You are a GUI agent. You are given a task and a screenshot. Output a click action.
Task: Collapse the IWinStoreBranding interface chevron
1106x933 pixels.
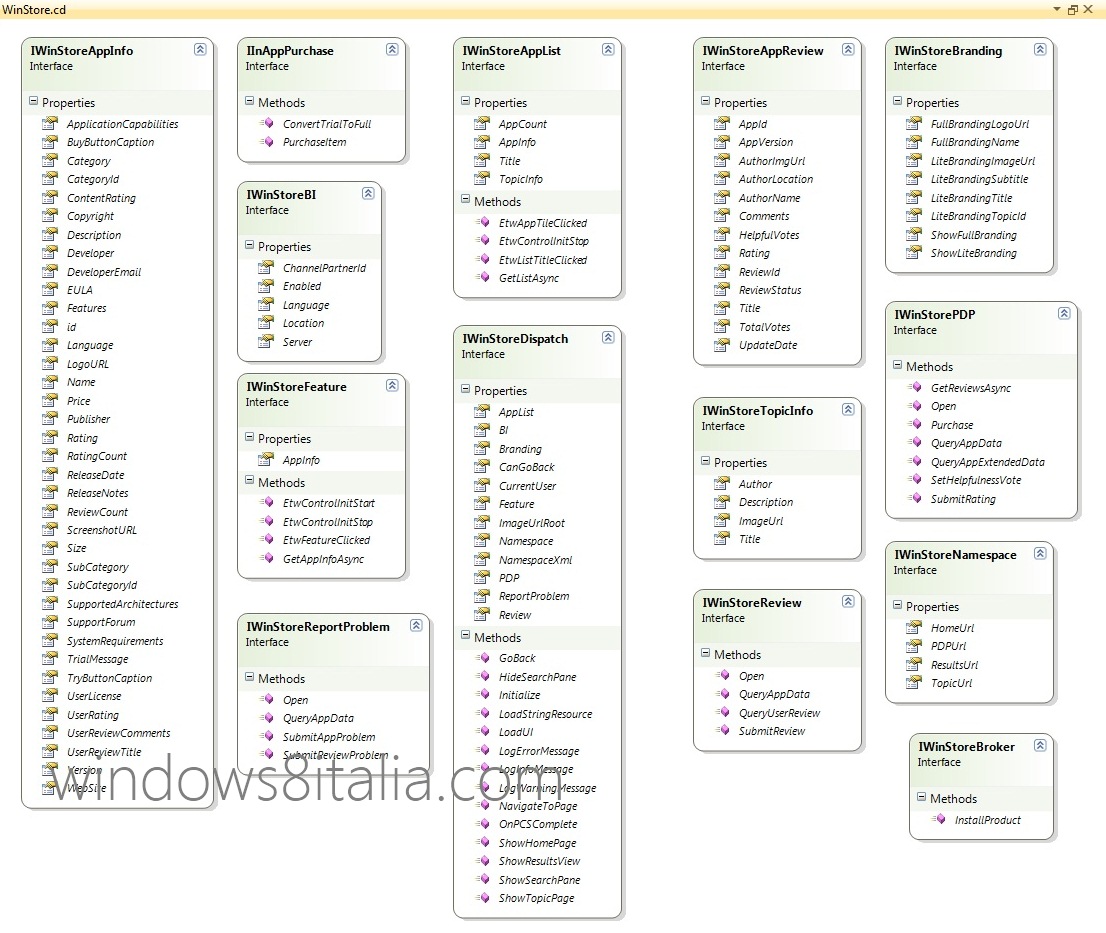click(x=1040, y=49)
